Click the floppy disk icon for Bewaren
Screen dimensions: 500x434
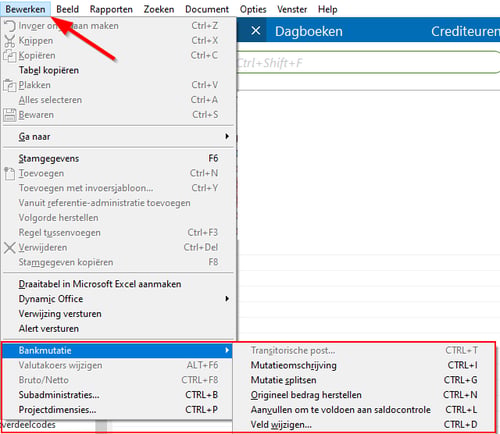point(10,115)
